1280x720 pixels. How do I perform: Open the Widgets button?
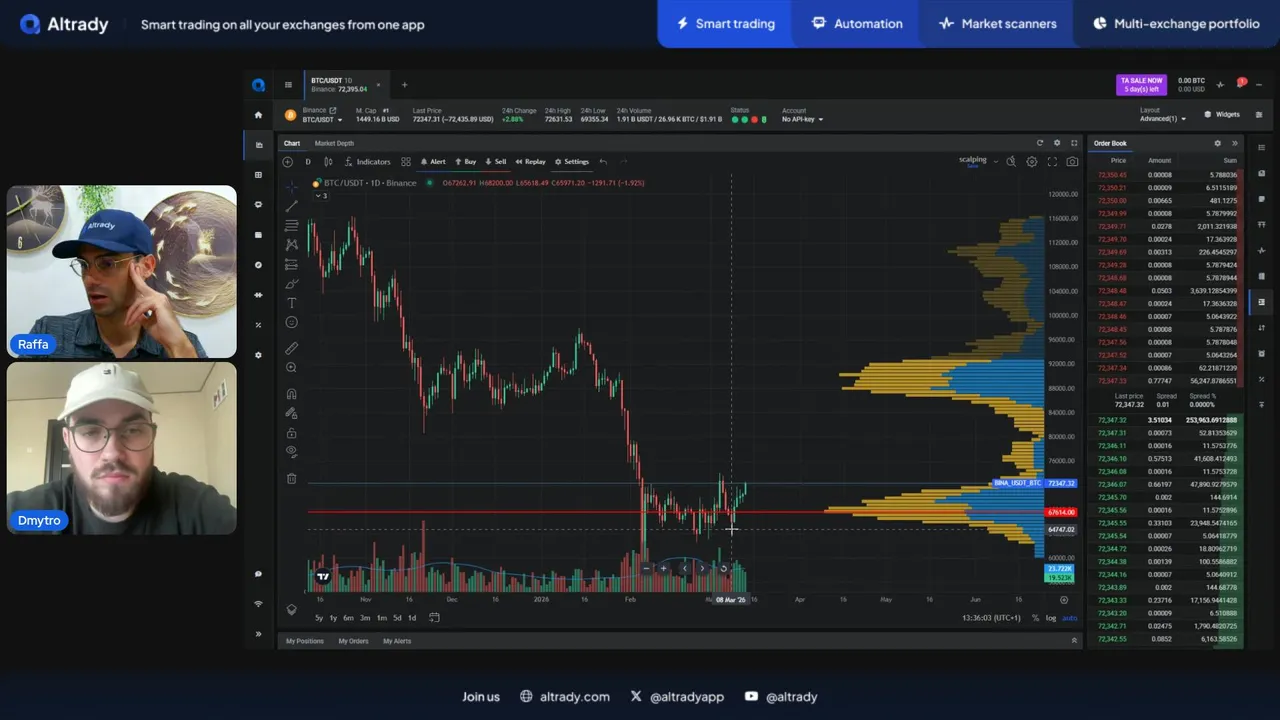(1222, 115)
